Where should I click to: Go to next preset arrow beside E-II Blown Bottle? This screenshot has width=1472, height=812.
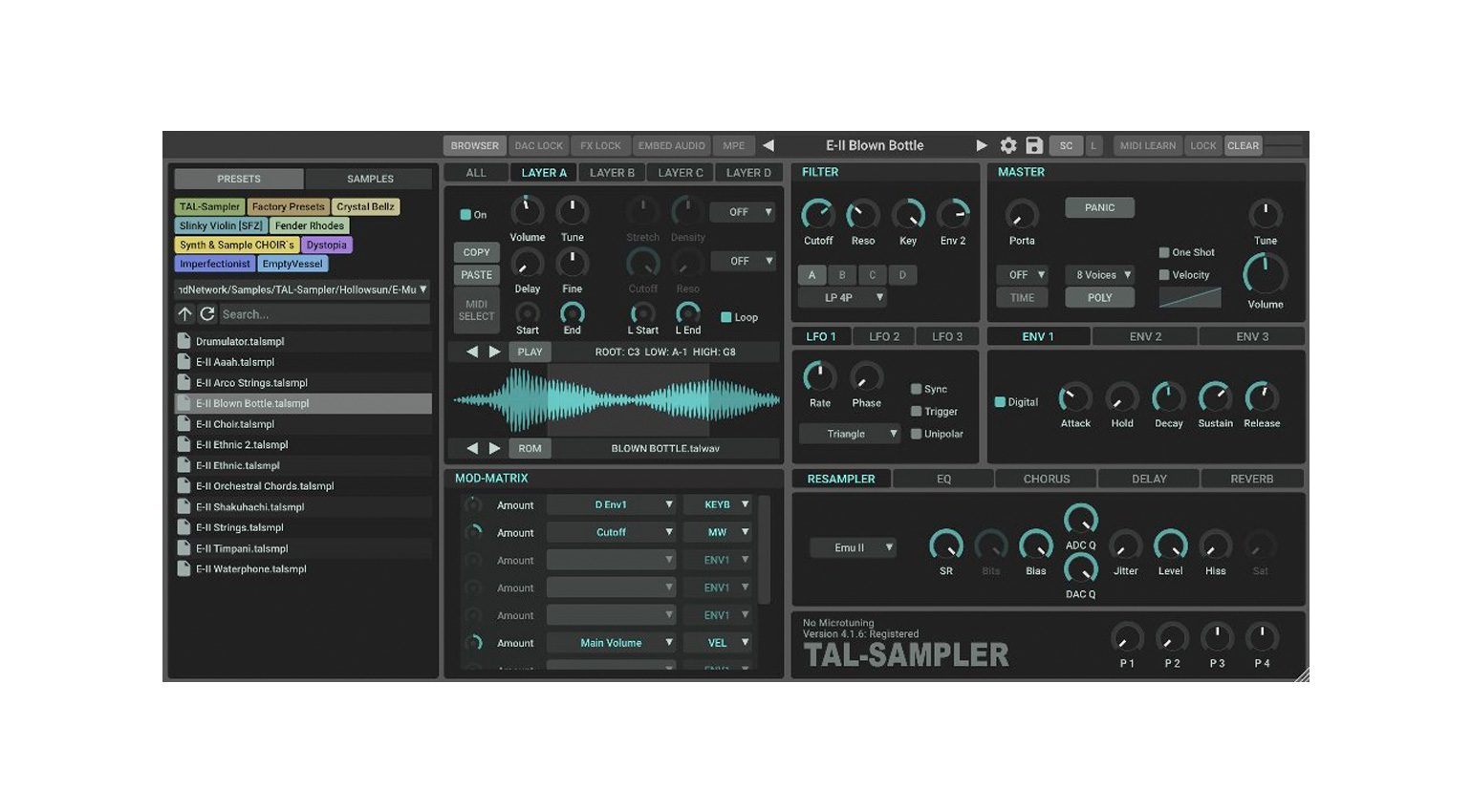981,145
